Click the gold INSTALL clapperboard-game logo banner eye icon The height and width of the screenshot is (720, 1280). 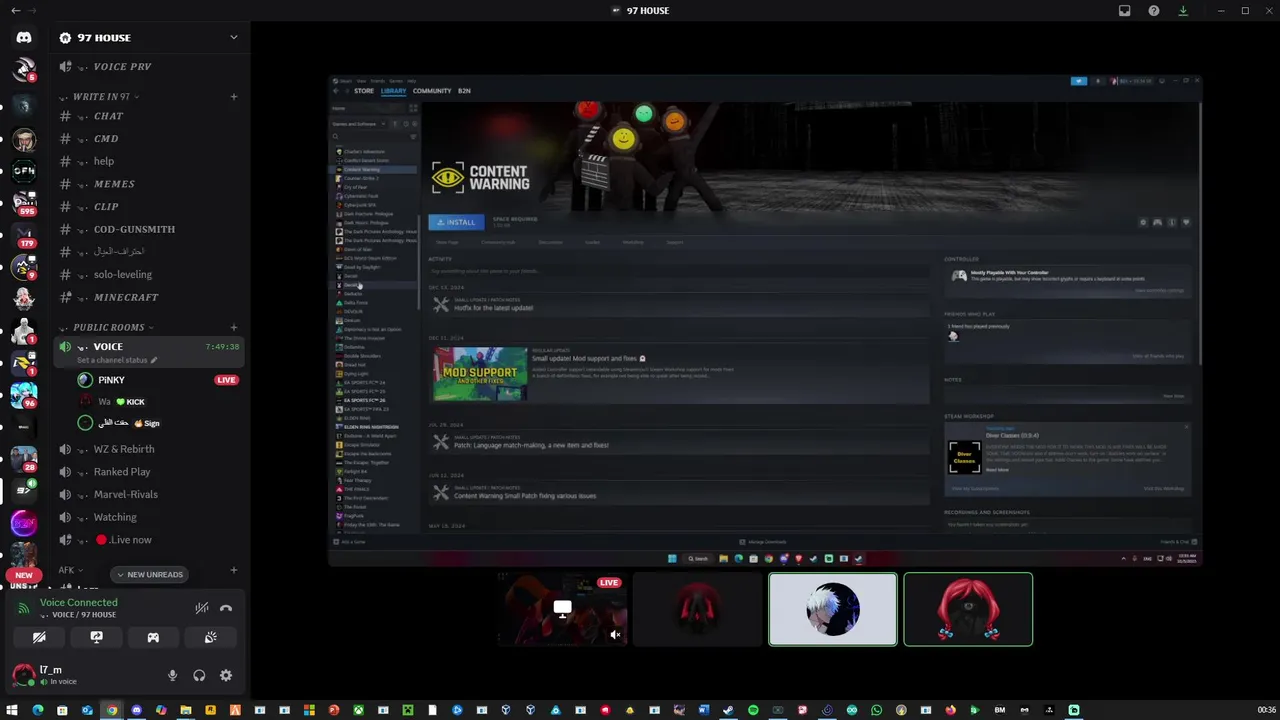click(x=448, y=178)
